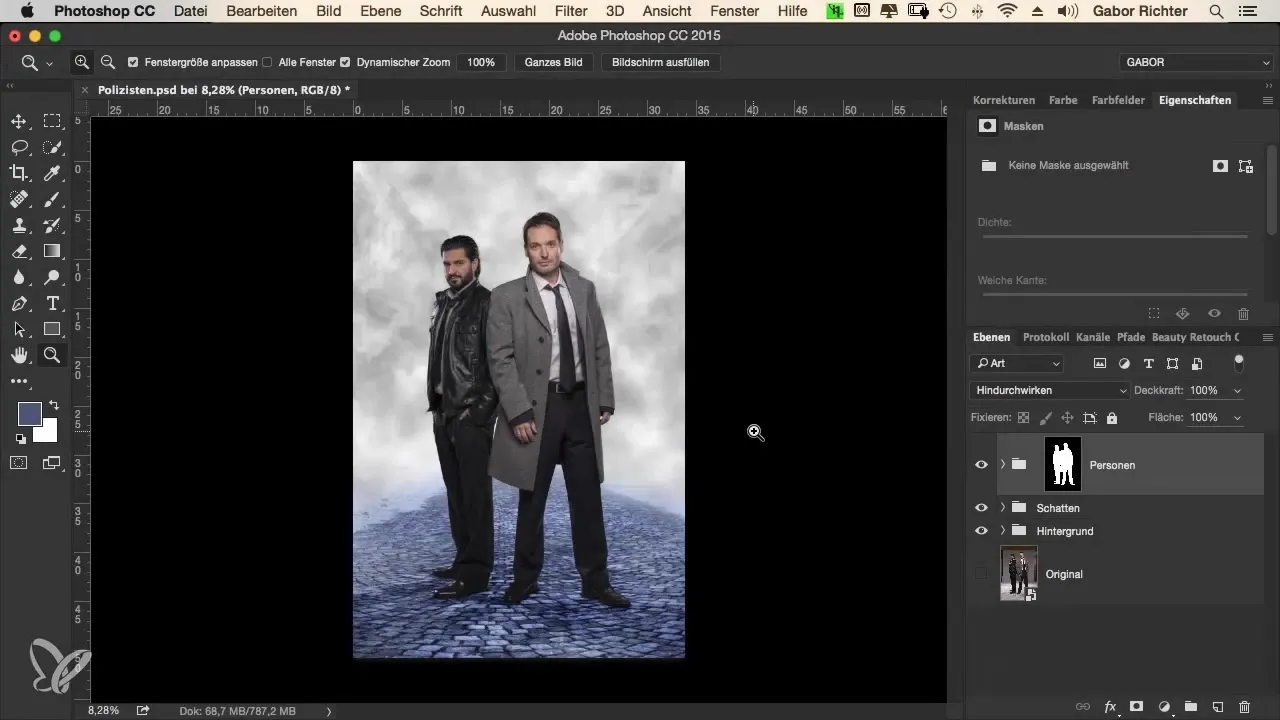Select the Lasso tool
This screenshot has height=720, width=1280.
pos(19,147)
